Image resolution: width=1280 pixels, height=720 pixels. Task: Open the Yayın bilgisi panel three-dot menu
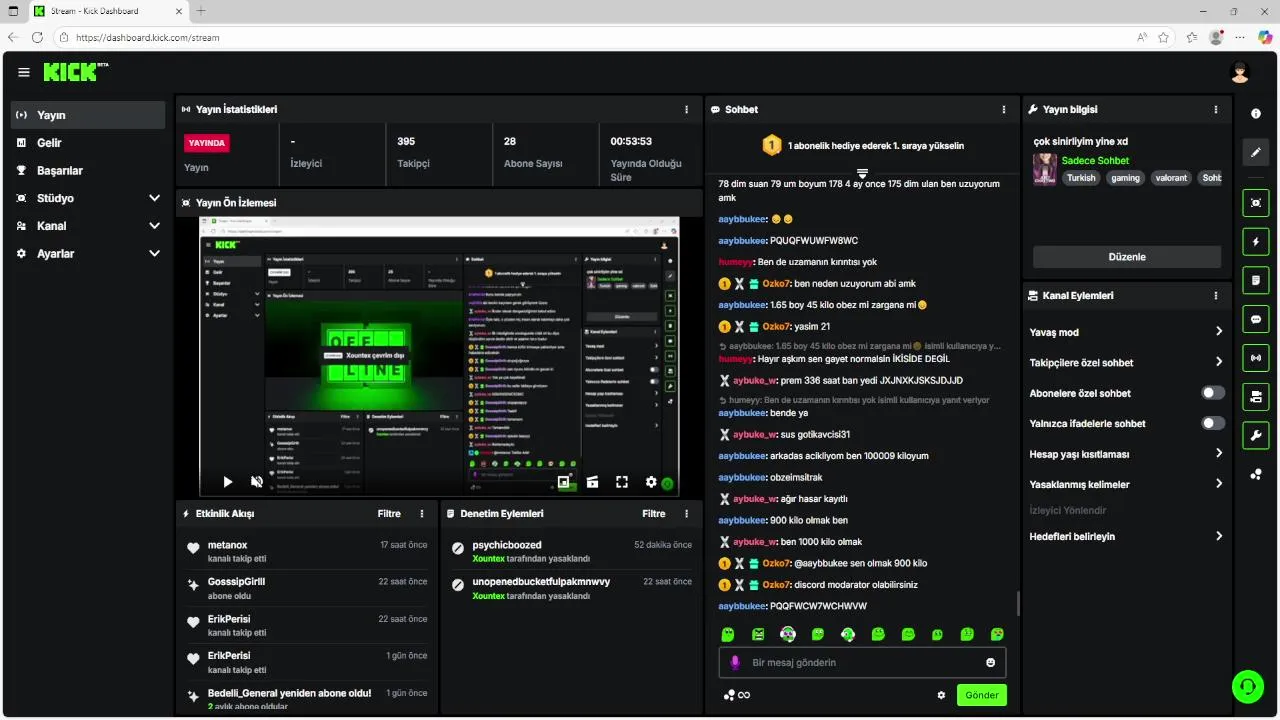tap(1216, 109)
